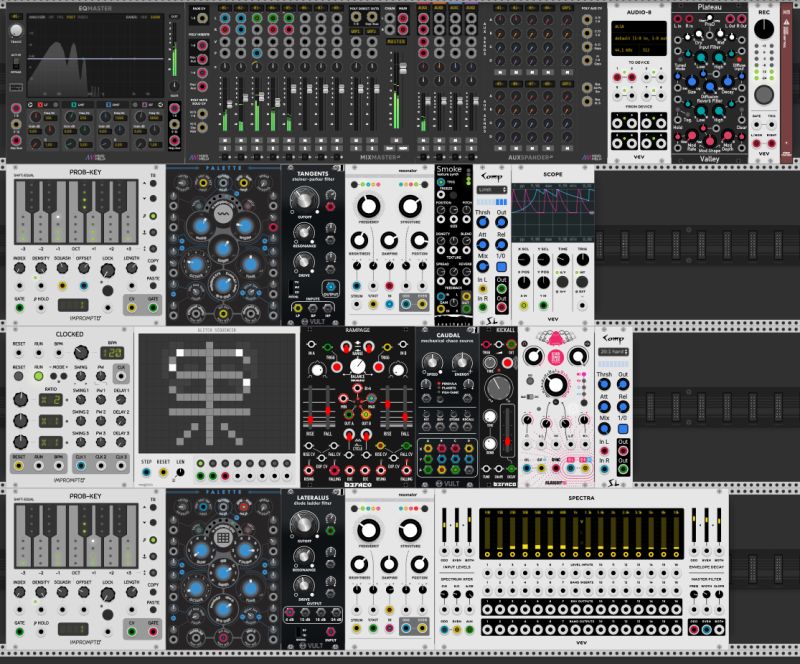Toggle RUN on the Clocked module
The width and height of the screenshot is (800, 664).
(38, 376)
